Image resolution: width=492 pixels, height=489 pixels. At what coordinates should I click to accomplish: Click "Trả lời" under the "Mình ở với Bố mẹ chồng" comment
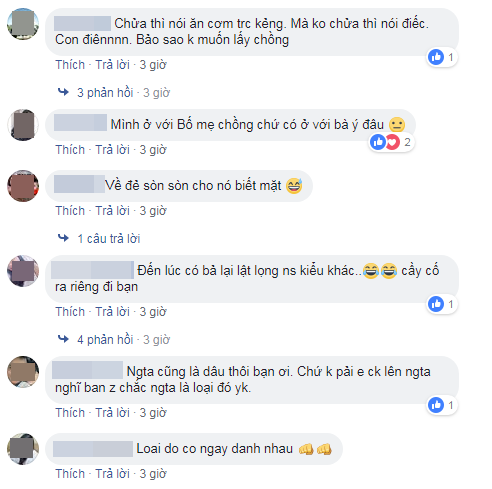(112, 149)
